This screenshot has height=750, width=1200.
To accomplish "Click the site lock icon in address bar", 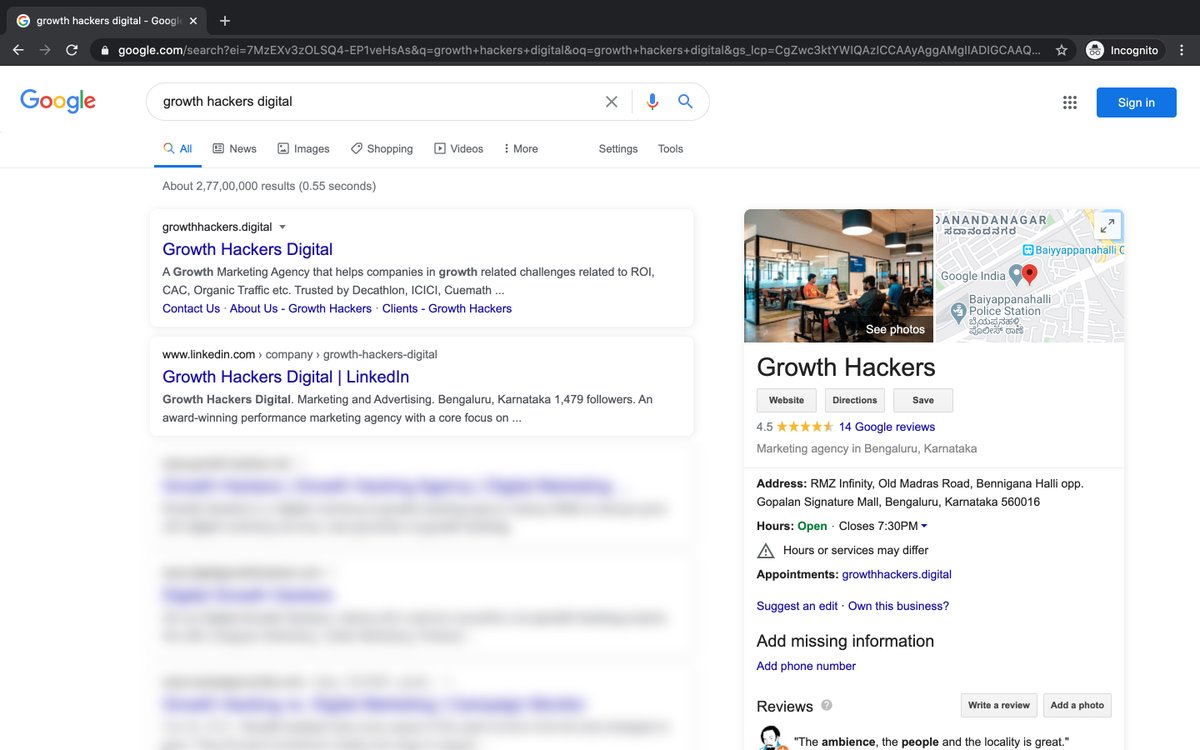I will [x=104, y=50].
